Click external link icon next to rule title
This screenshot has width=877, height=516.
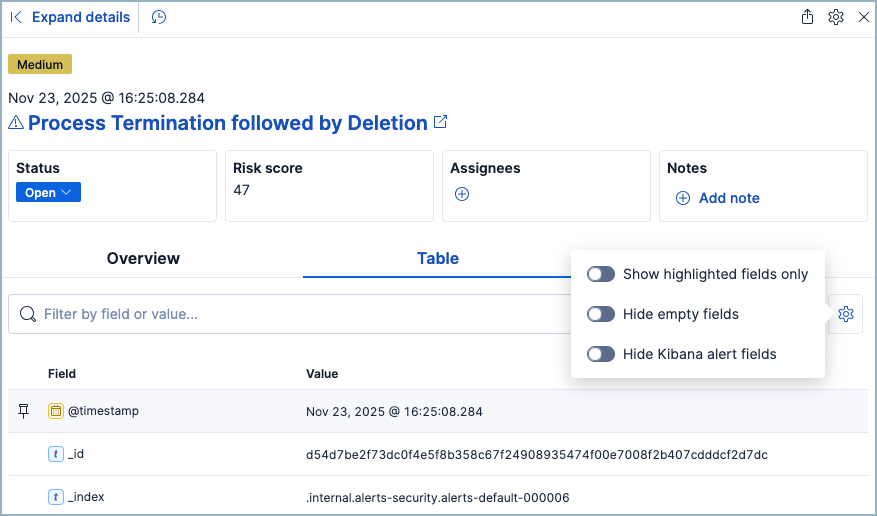point(440,122)
